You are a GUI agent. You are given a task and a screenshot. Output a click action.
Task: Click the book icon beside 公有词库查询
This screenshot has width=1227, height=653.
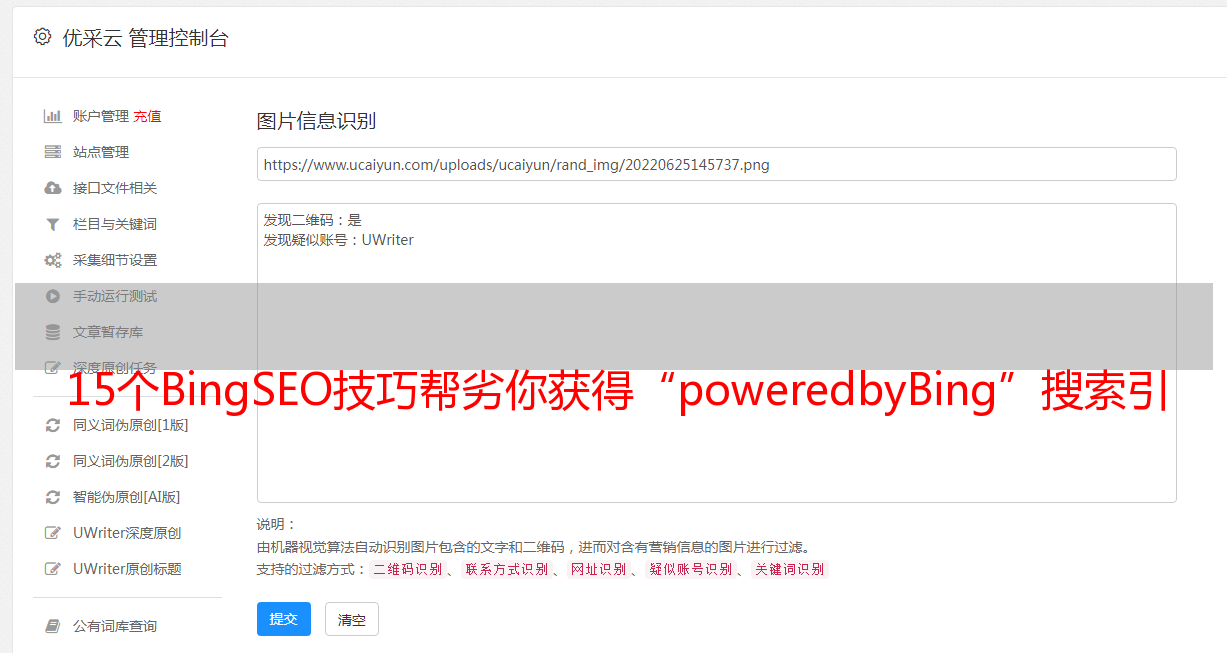53,626
